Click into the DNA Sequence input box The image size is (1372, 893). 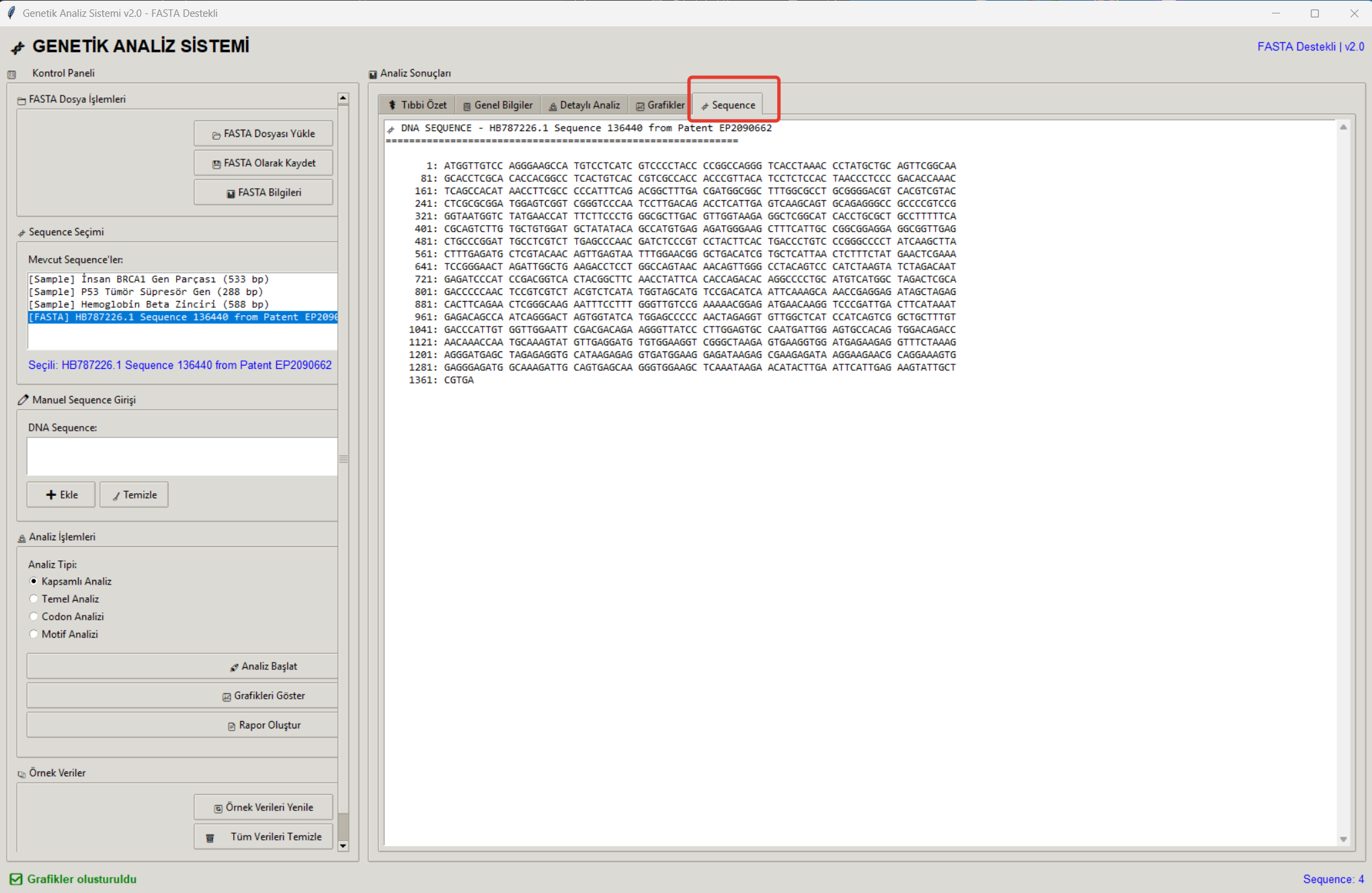(181, 457)
